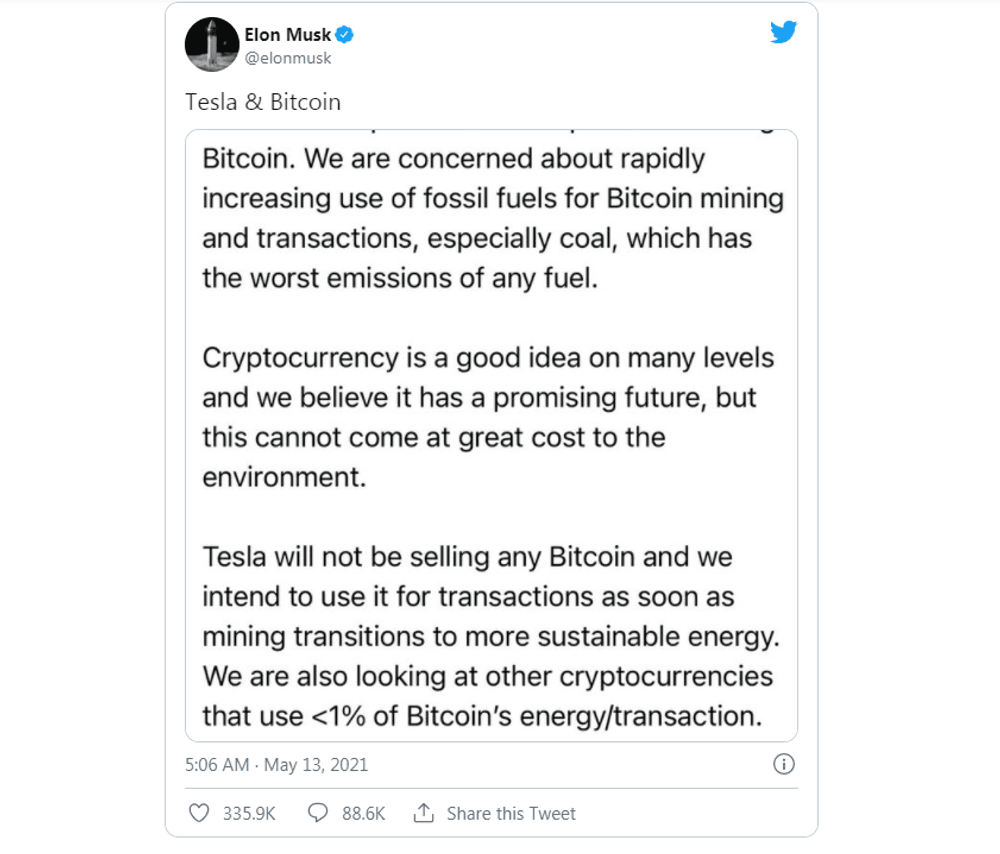
Task: Open Elon Musk's profile picture
Action: (211, 45)
